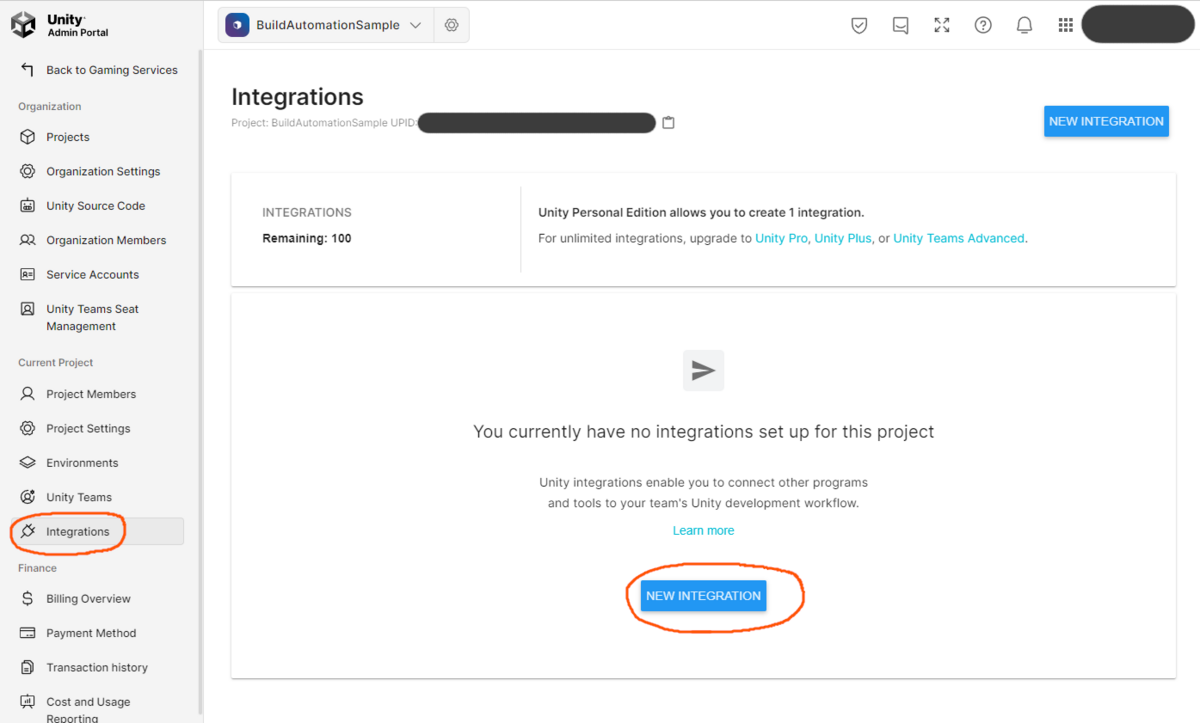This screenshot has height=723, width=1200.
Task: Click the privacy shield icon
Action: pos(859,24)
